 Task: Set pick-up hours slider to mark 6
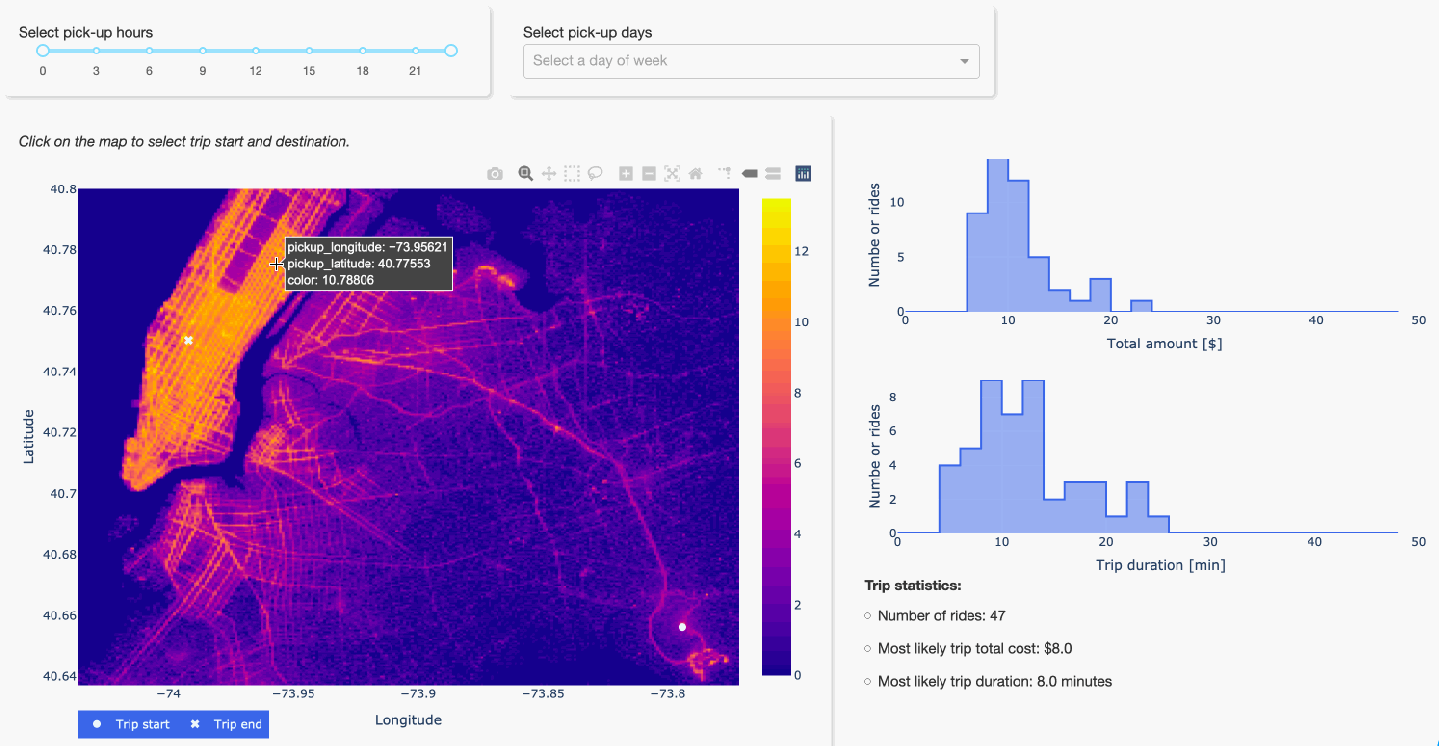pos(149,50)
